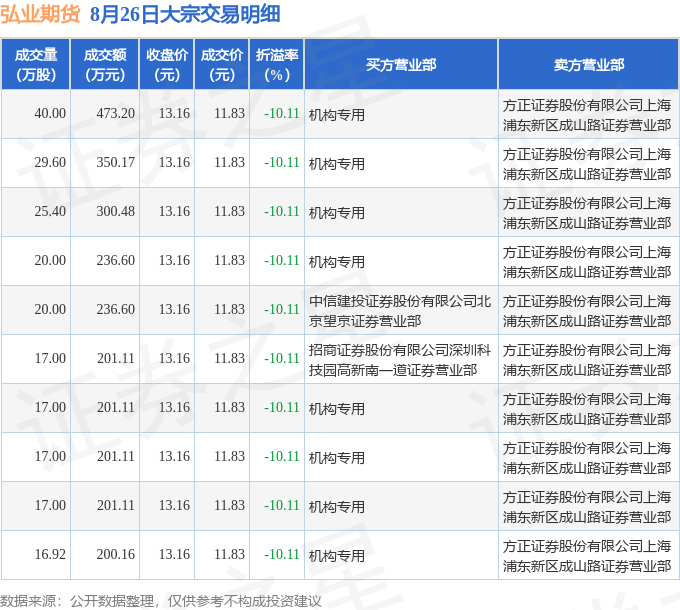This screenshot has height=610, width=680.
Task: Click 方正证券 seller cell in 473.20 row
Action: point(587,115)
